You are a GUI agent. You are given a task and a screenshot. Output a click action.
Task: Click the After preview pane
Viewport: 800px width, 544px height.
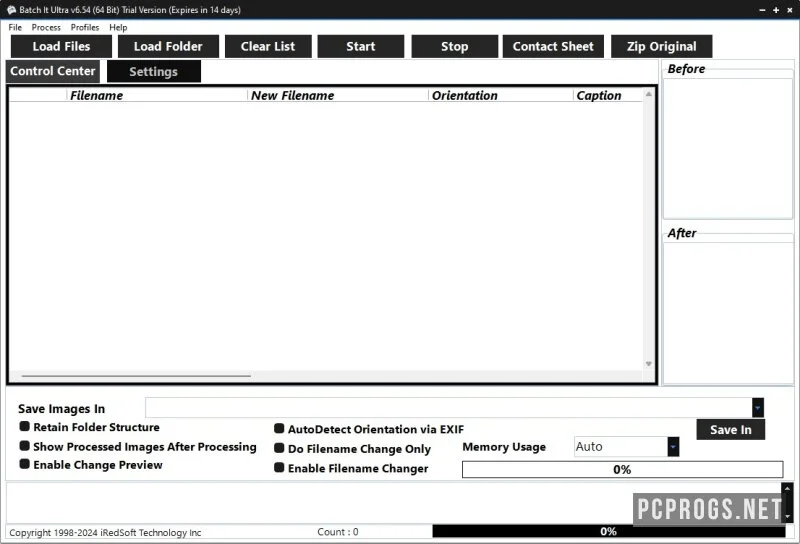728,313
